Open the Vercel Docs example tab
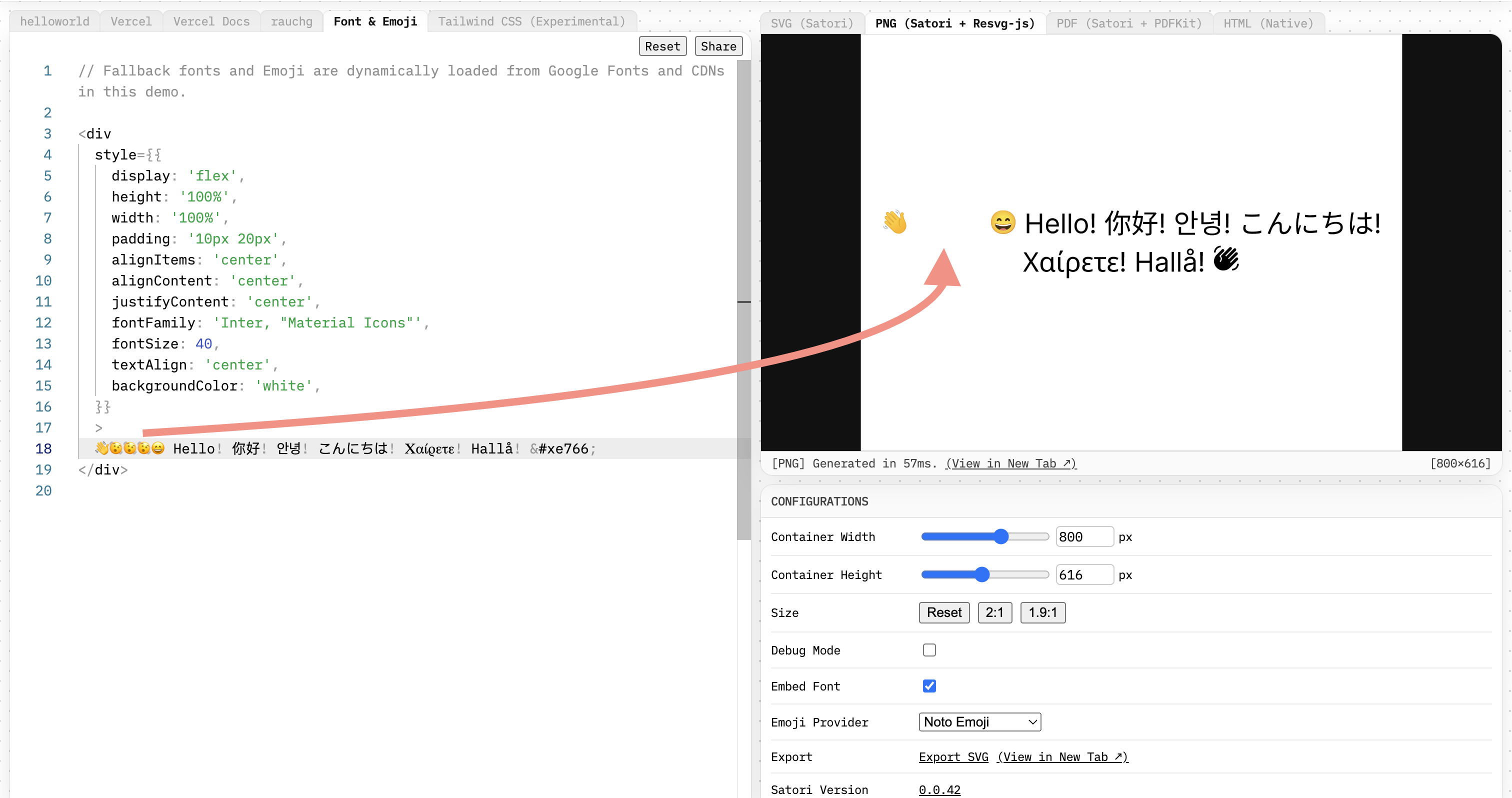1512x798 pixels. [210, 21]
